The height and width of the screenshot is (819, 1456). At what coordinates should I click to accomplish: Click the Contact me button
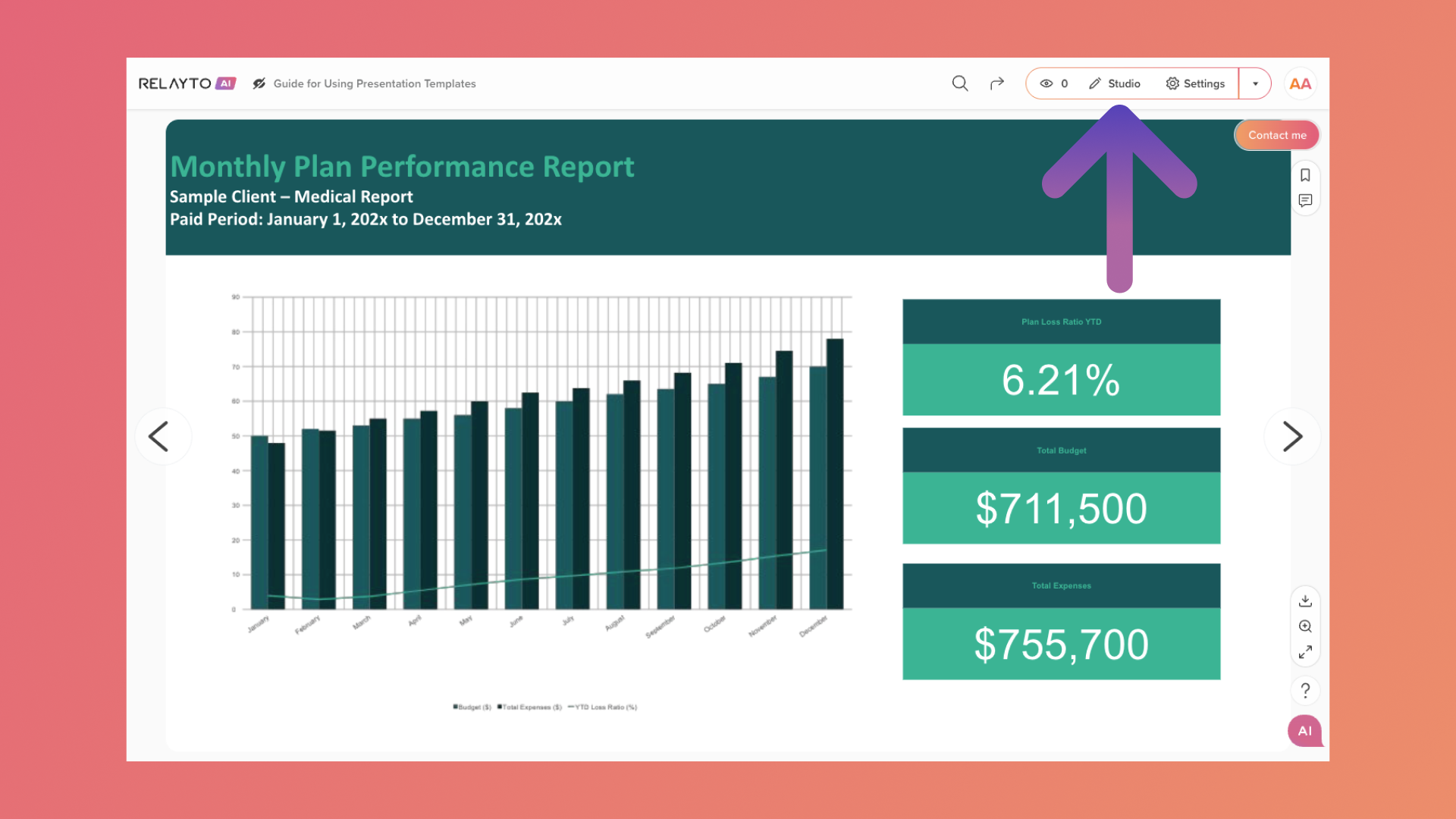(1277, 135)
